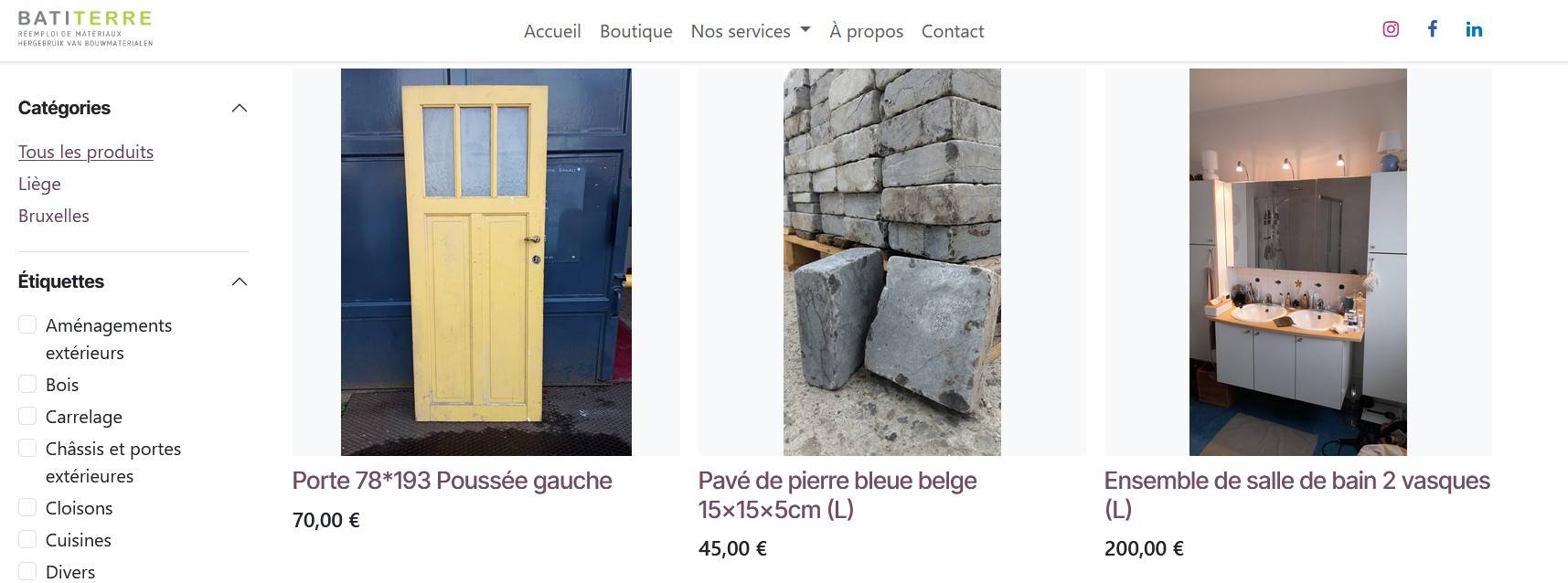Enable the Bois tag filter
The width and height of the screenshot is (1568, 583).
click(27, 384)
